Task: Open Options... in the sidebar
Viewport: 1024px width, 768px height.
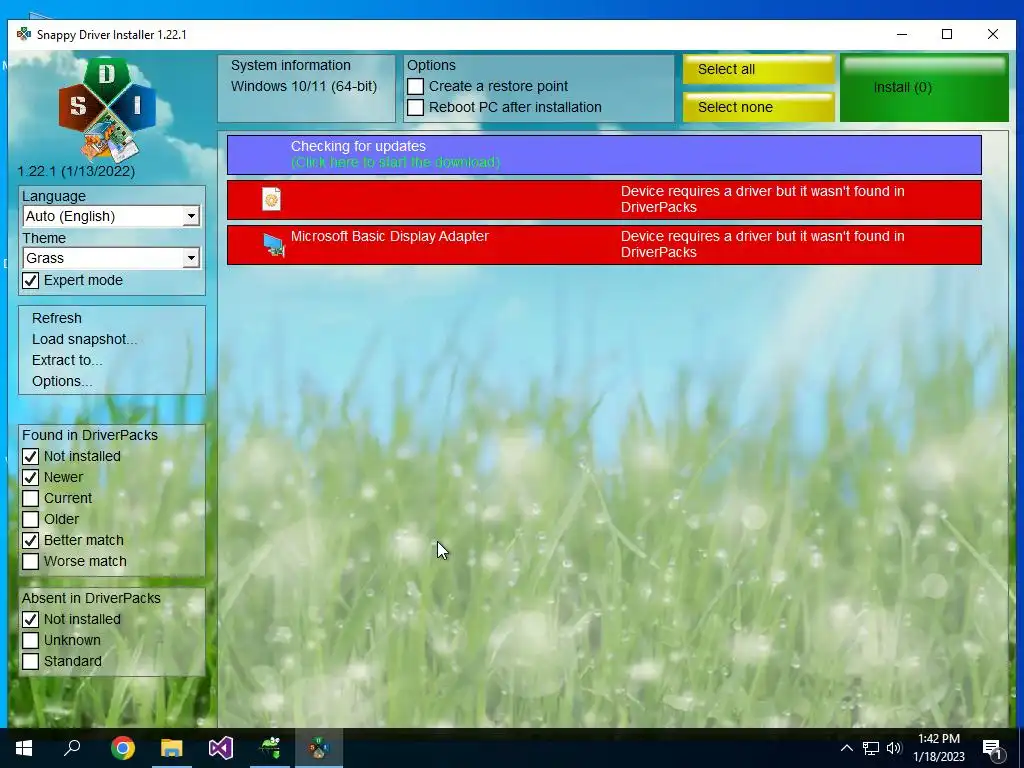Action: 62,381
